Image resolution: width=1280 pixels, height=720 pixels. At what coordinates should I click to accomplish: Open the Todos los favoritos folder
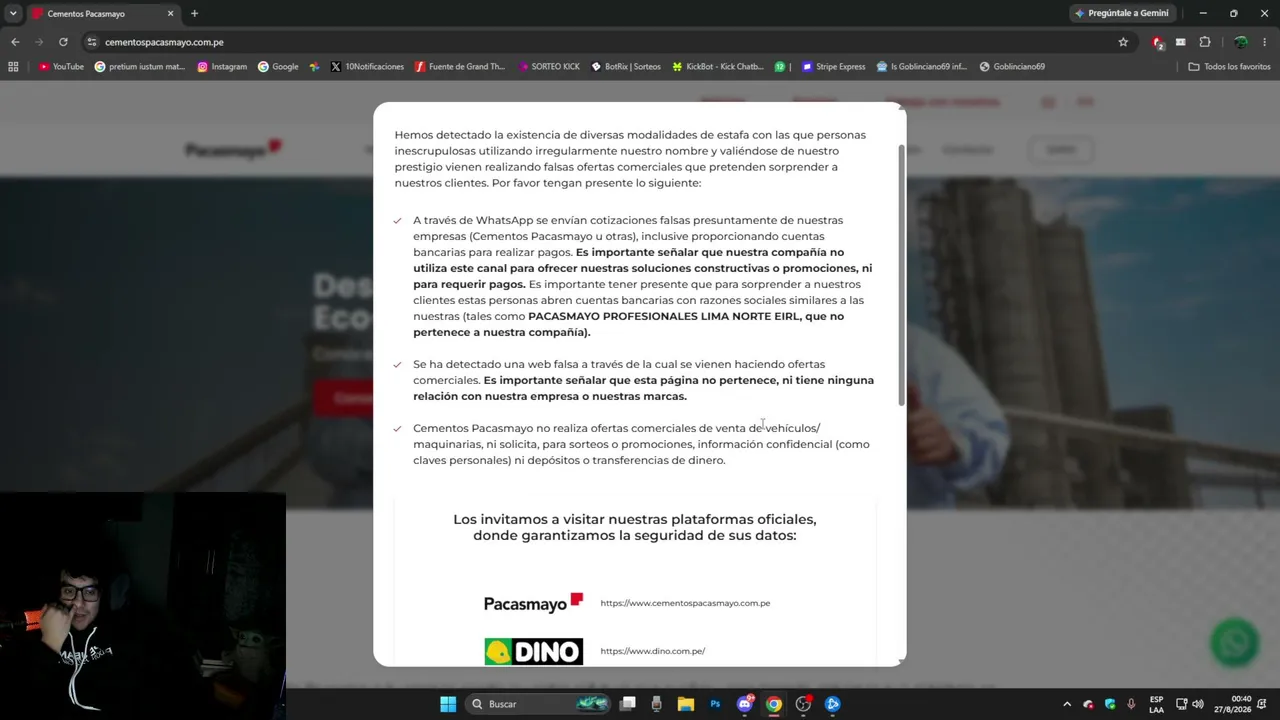pos(1229,67)
